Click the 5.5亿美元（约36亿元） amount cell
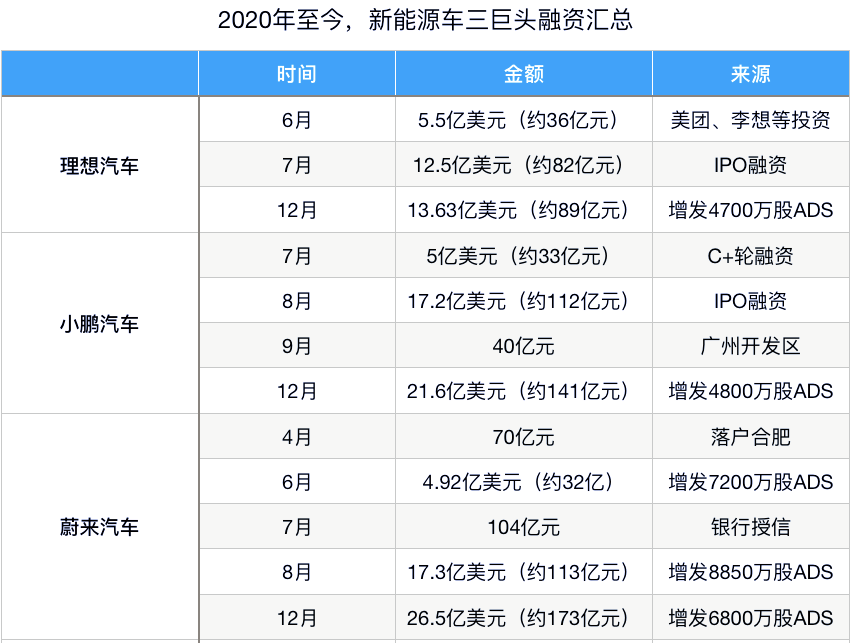Image resolution: width=853 pixels, height=643 pixels. (524, 121)
